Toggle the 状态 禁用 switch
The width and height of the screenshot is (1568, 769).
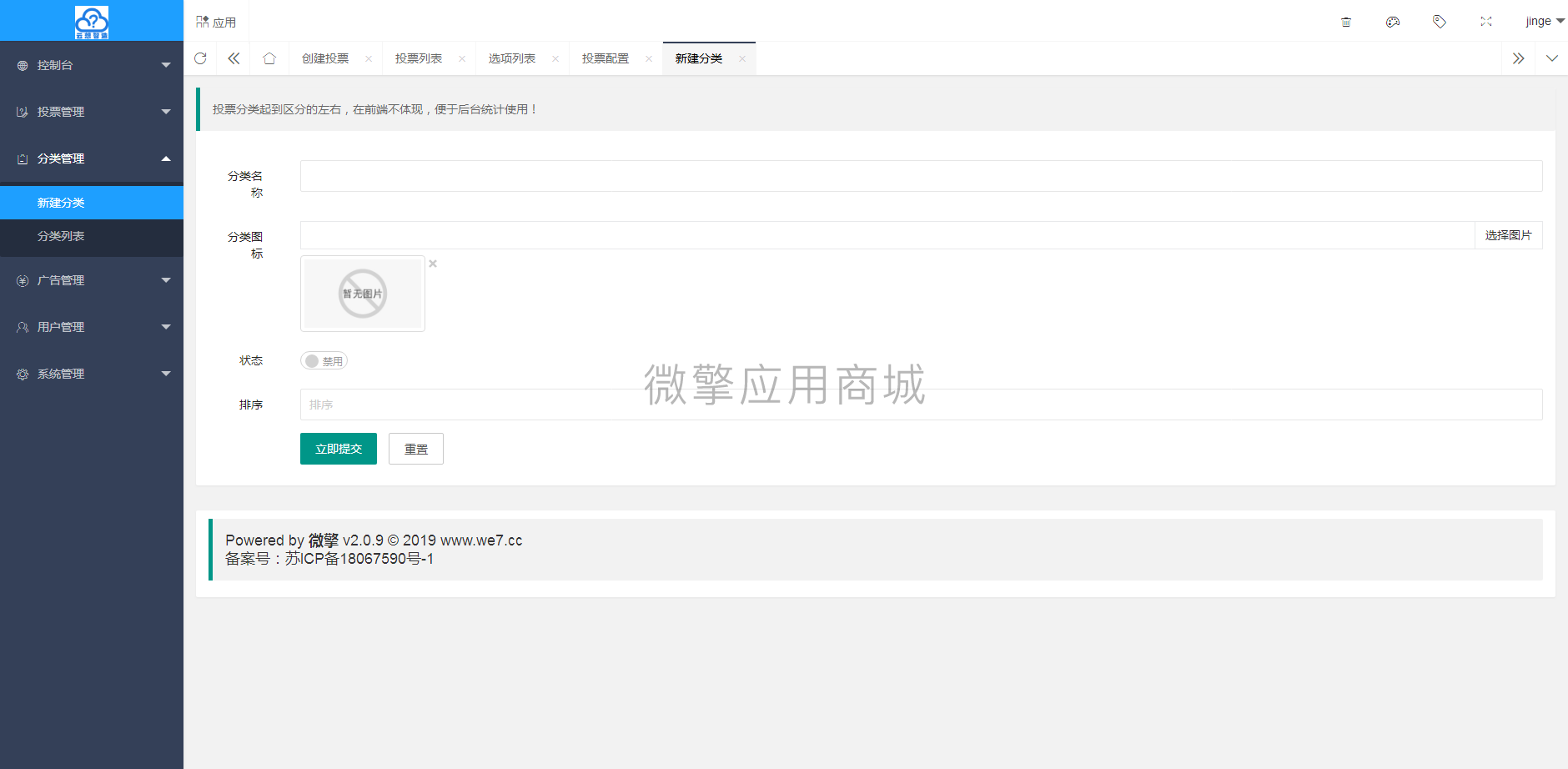pyautogui.click(x=324, y=361)
